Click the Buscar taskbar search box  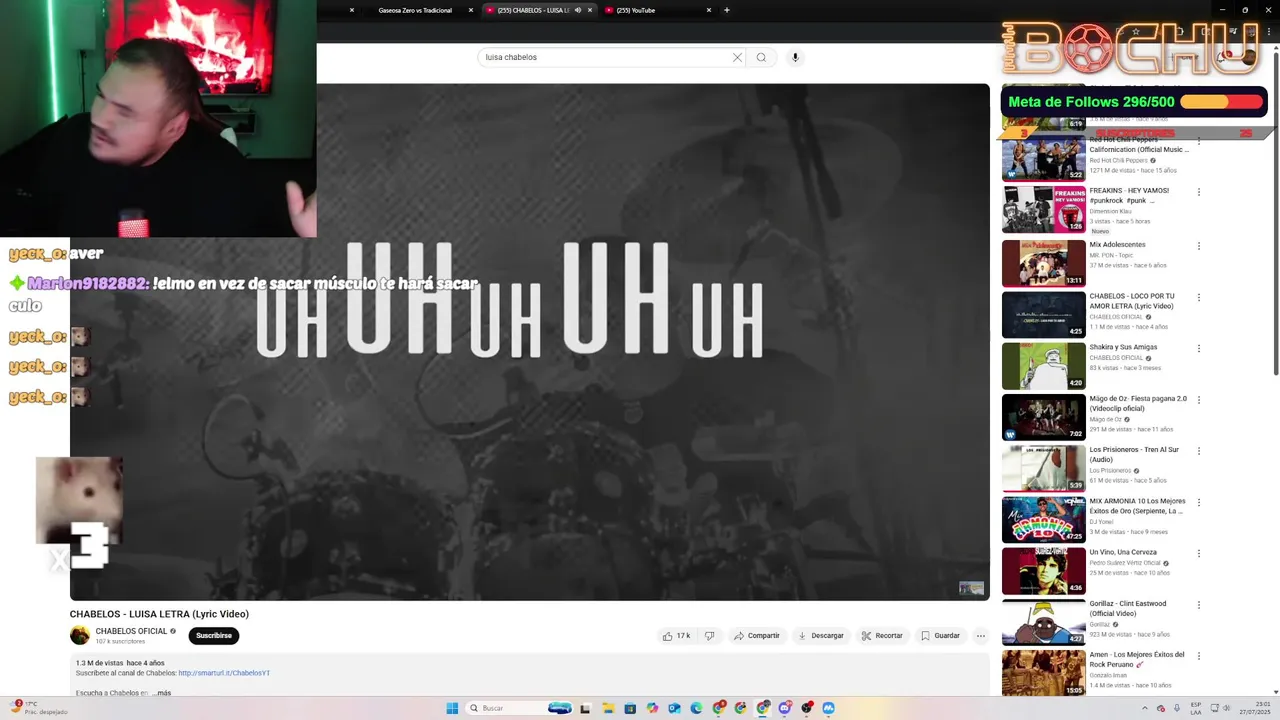pyautogui.click(x=519, y=708)
